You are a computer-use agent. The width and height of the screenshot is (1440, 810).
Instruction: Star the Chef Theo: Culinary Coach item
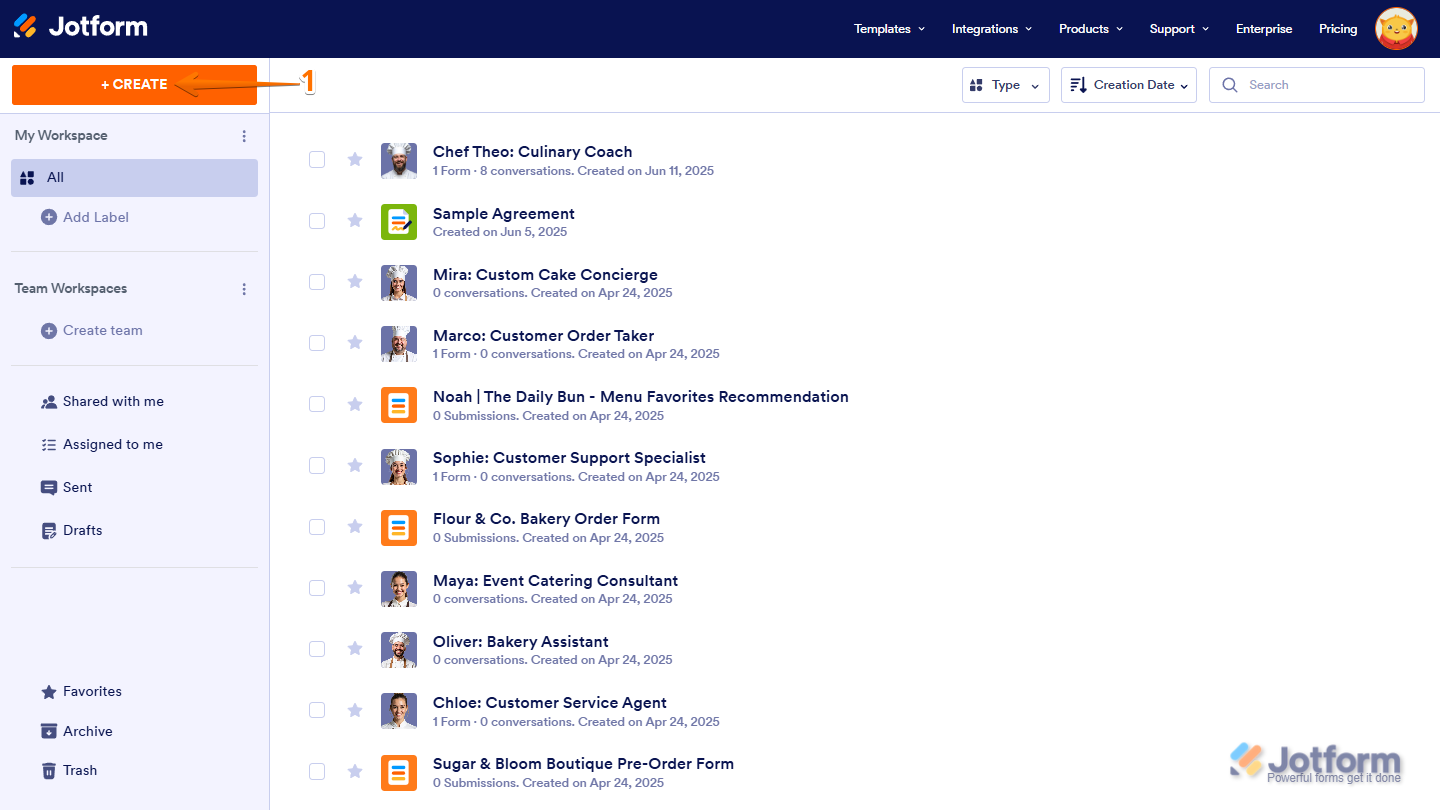(355, 159)
